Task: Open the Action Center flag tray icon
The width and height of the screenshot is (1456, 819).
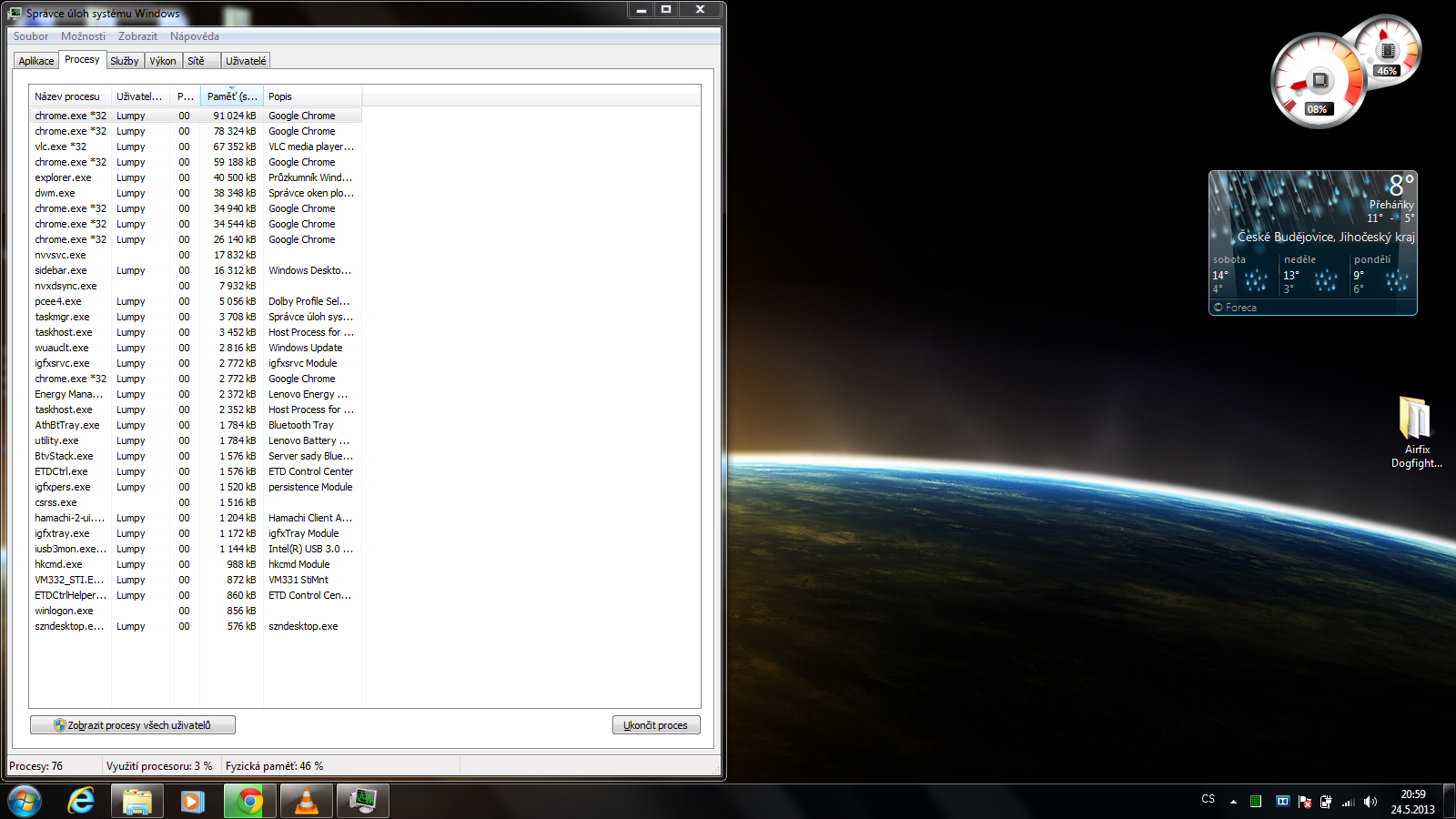Action: coord(1304,802)
